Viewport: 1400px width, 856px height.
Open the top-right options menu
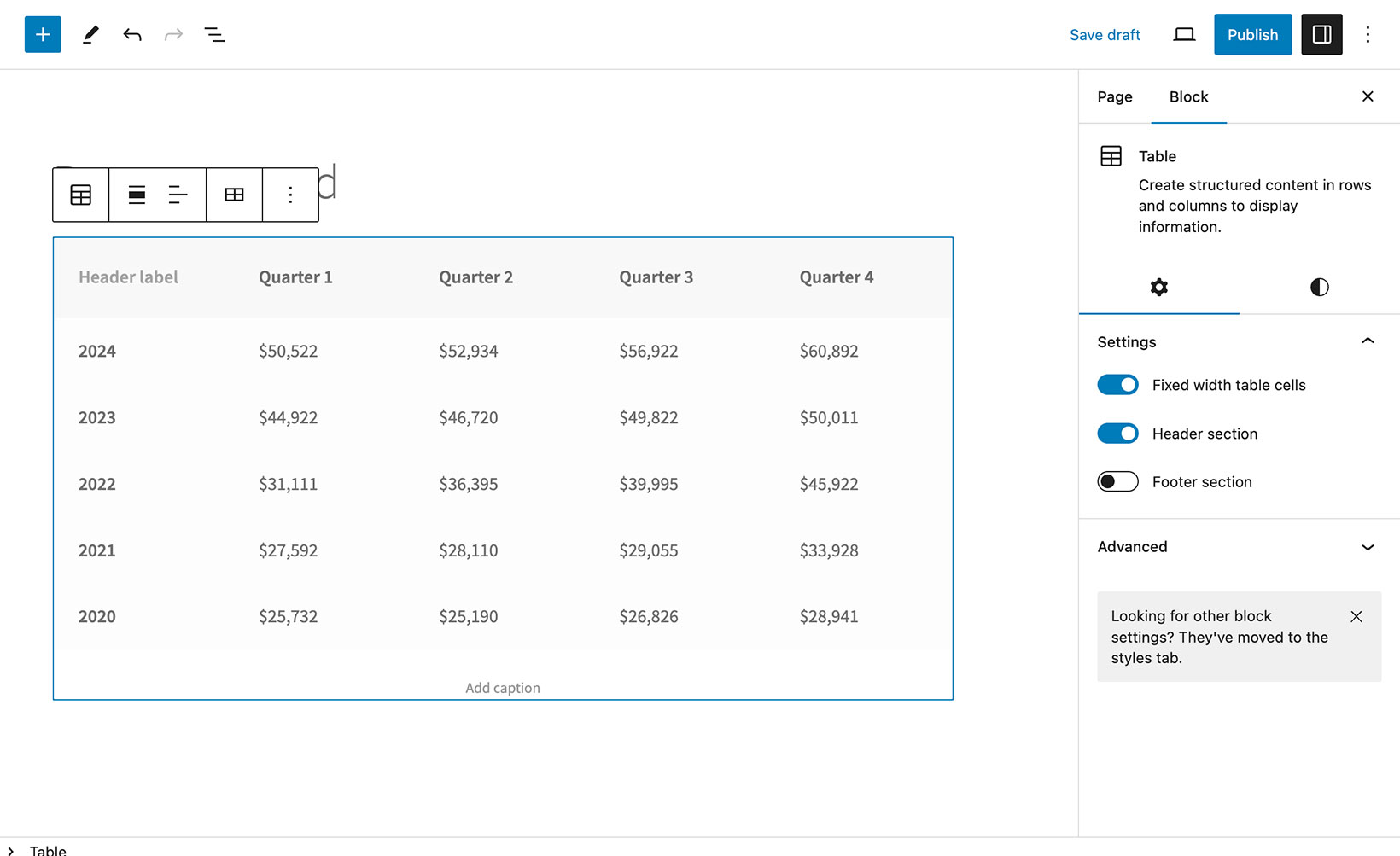click(1368, 35)
